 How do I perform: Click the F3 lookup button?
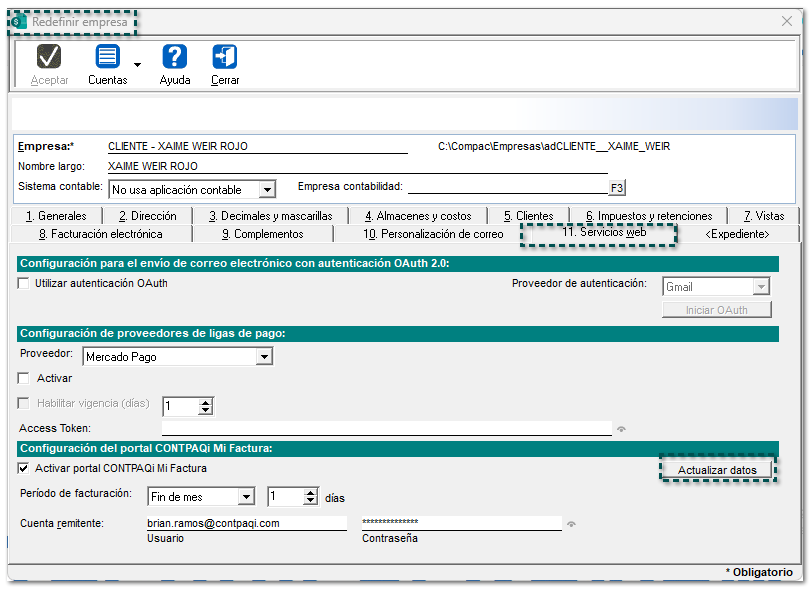[617, 188]
